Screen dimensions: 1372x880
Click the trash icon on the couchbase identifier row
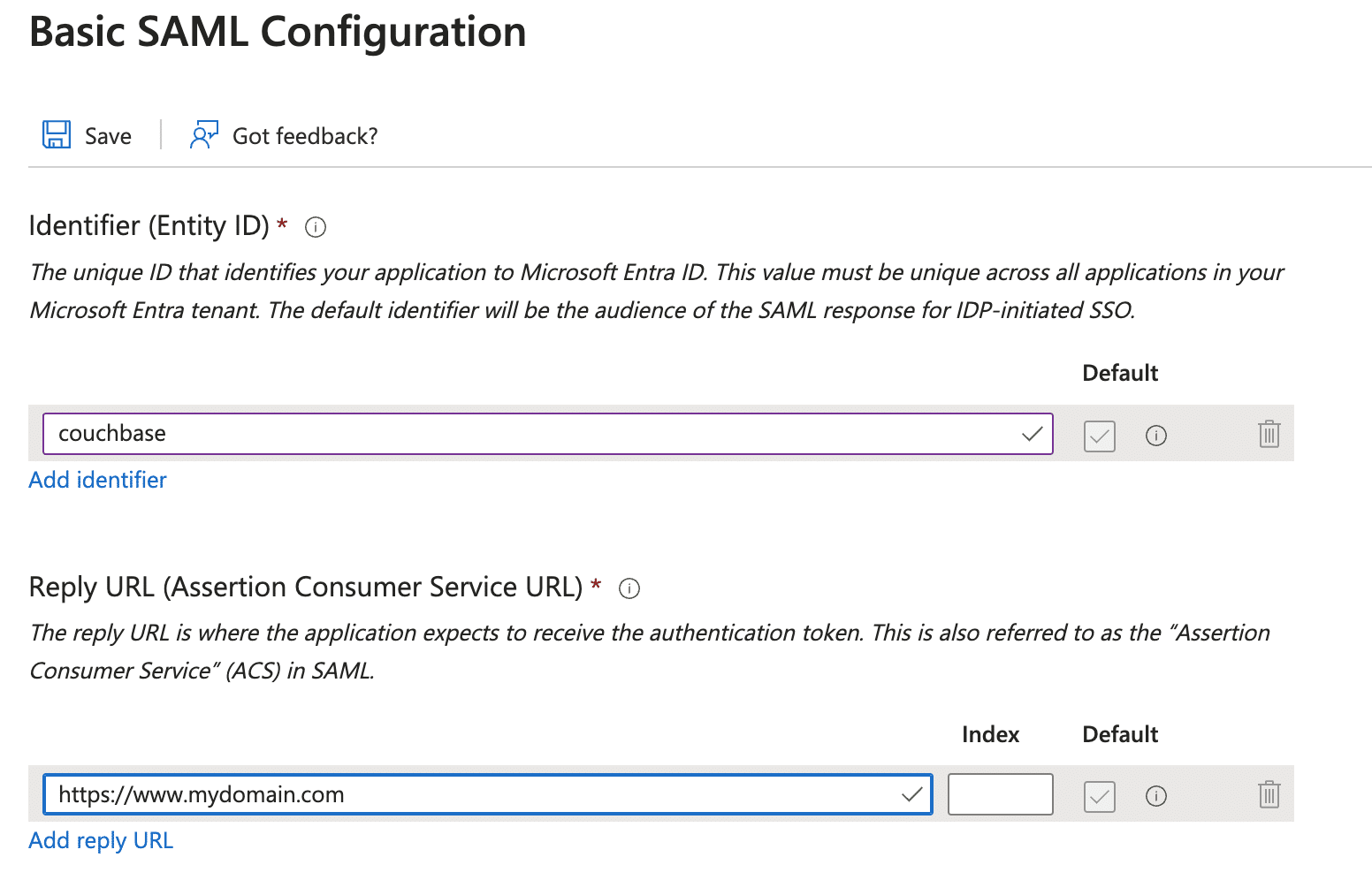pos(1269,434)
